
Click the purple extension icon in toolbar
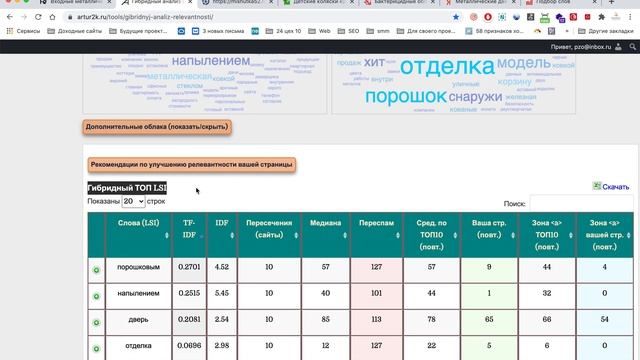pos(560,18)
